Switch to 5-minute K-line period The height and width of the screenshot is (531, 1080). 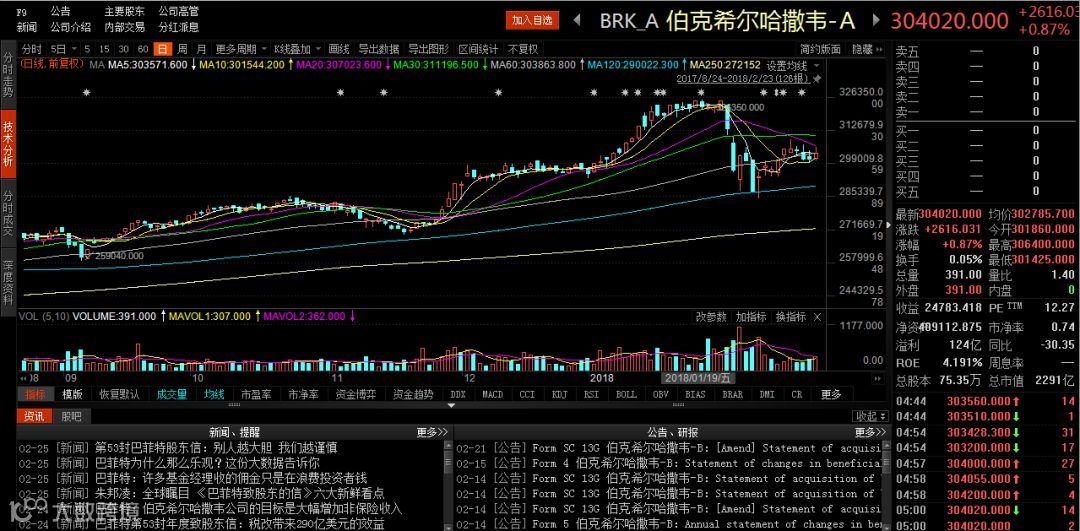87,50
